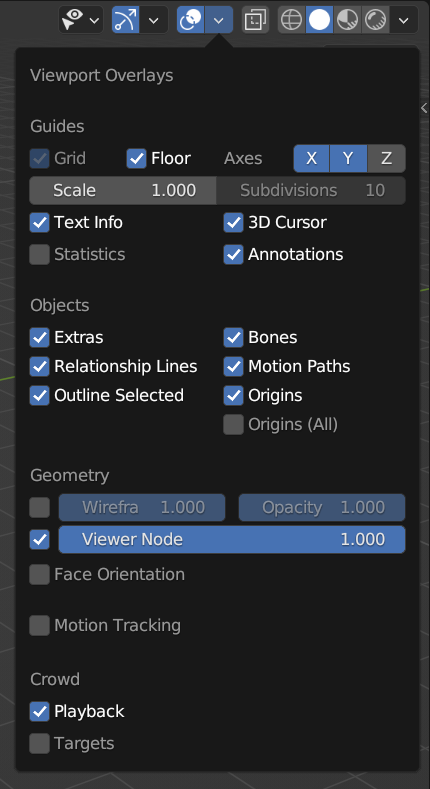The image size is (430, 789).
Task: Collapse the Viewport Overlays dropdown arrow
Action: coord(219,21)
